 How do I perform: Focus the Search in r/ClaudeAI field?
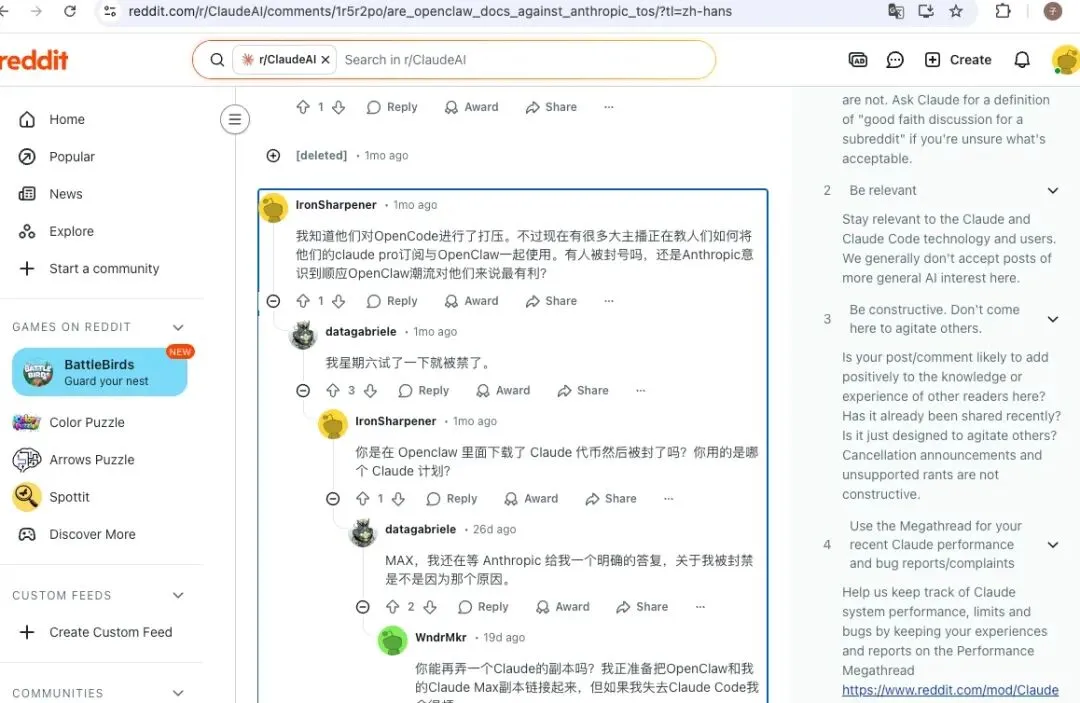point(523,60)
